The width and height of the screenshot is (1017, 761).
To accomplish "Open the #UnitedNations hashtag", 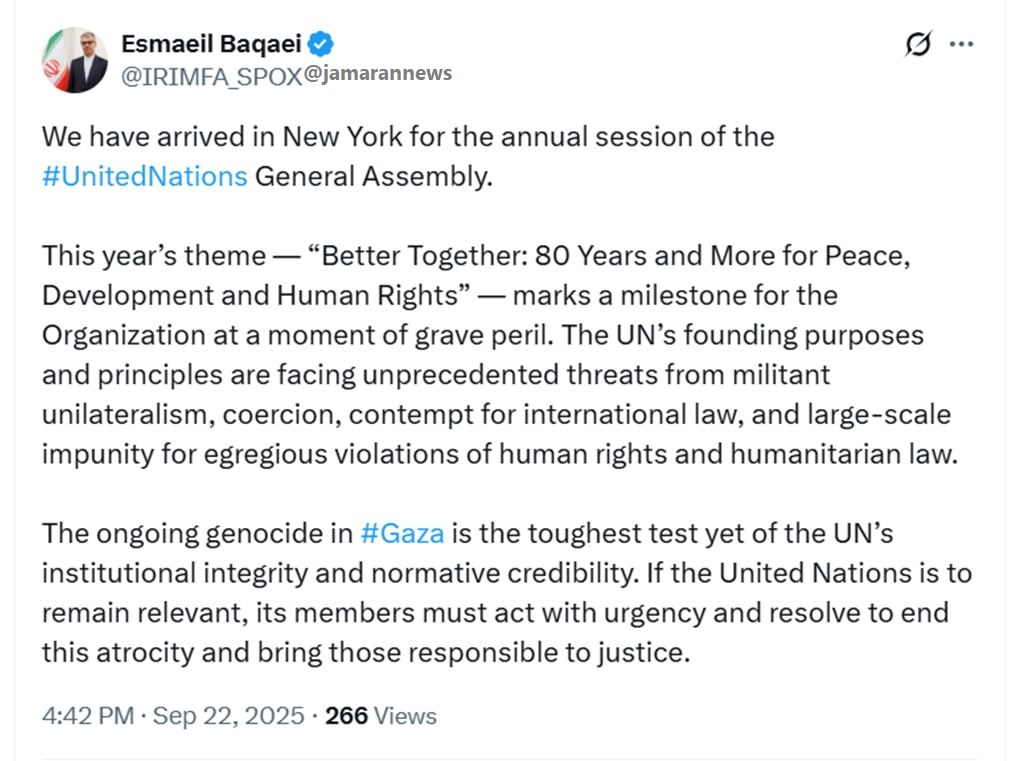I will [144, 176].
